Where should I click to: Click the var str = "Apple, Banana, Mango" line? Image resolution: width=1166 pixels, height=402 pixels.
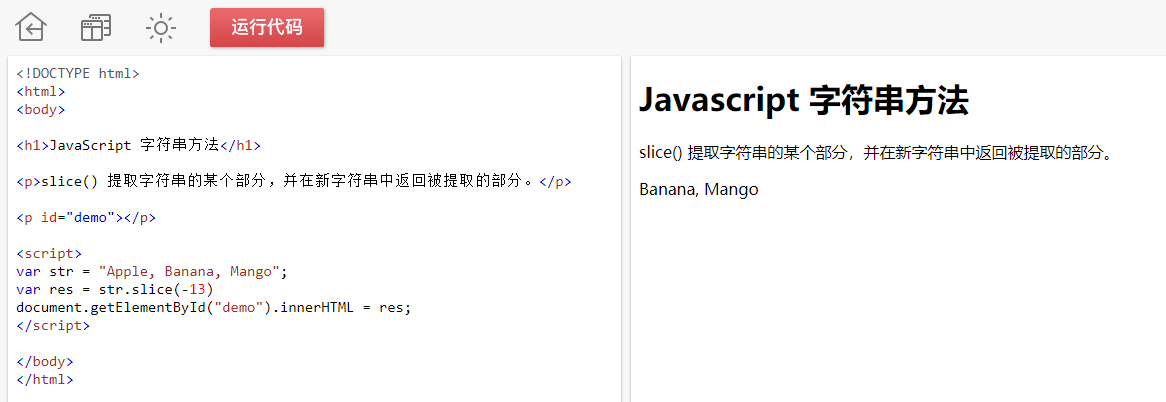point(152,271)
